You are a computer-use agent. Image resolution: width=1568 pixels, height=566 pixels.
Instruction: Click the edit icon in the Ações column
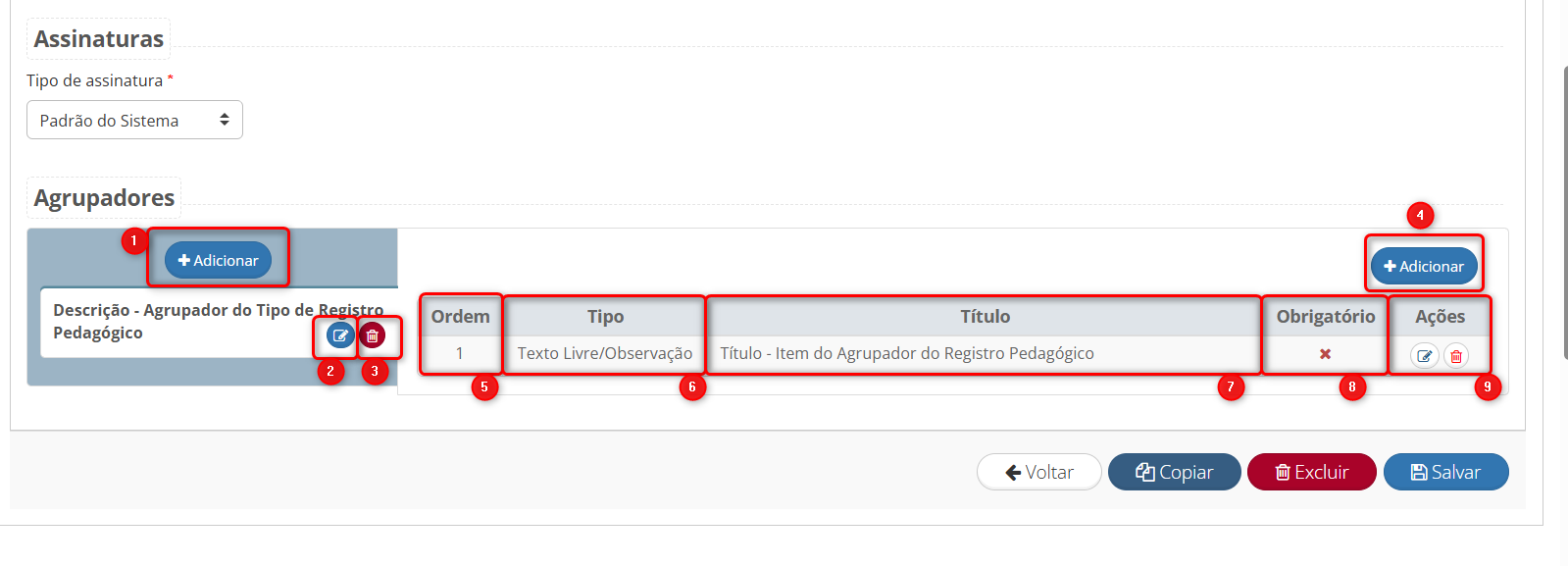[x=1424, y=355]
